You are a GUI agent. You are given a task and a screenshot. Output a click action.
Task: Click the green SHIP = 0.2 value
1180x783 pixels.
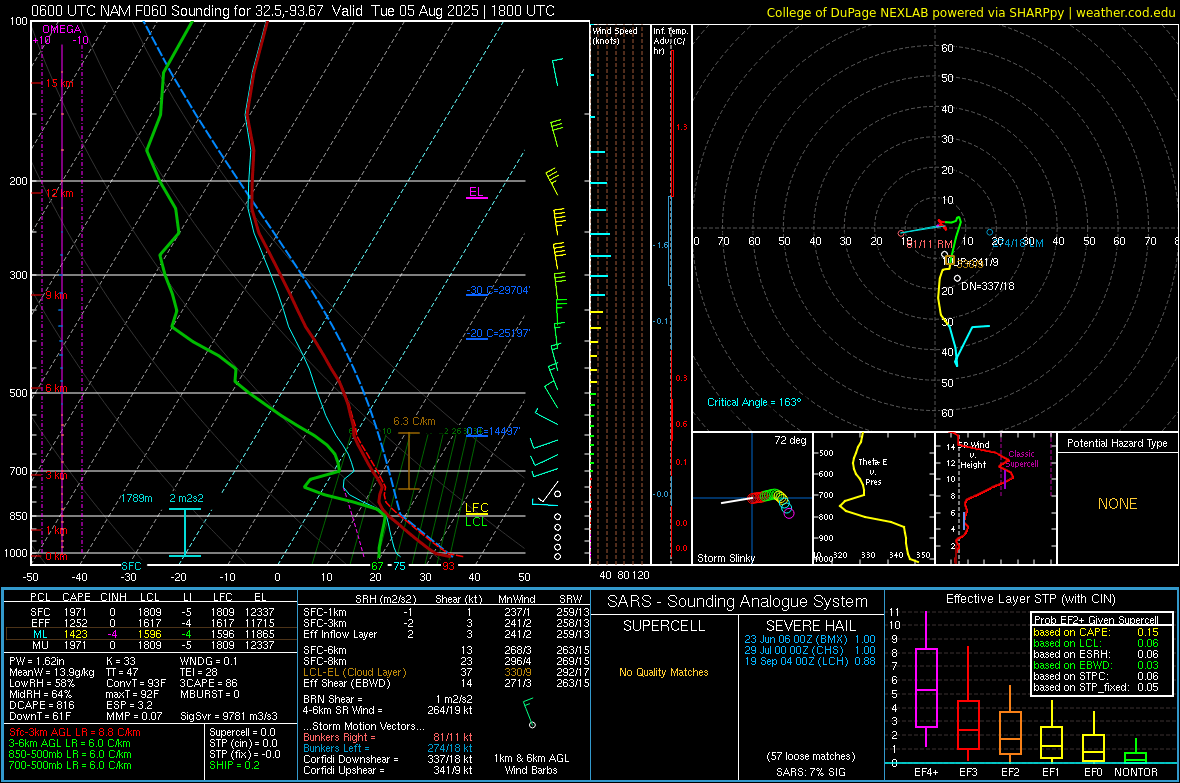click(x=234, y=765)
